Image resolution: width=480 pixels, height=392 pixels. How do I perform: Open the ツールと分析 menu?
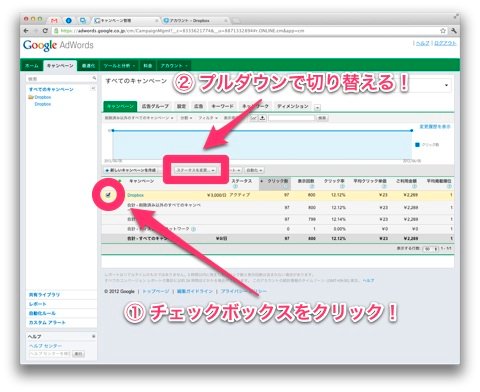(119, 66)
